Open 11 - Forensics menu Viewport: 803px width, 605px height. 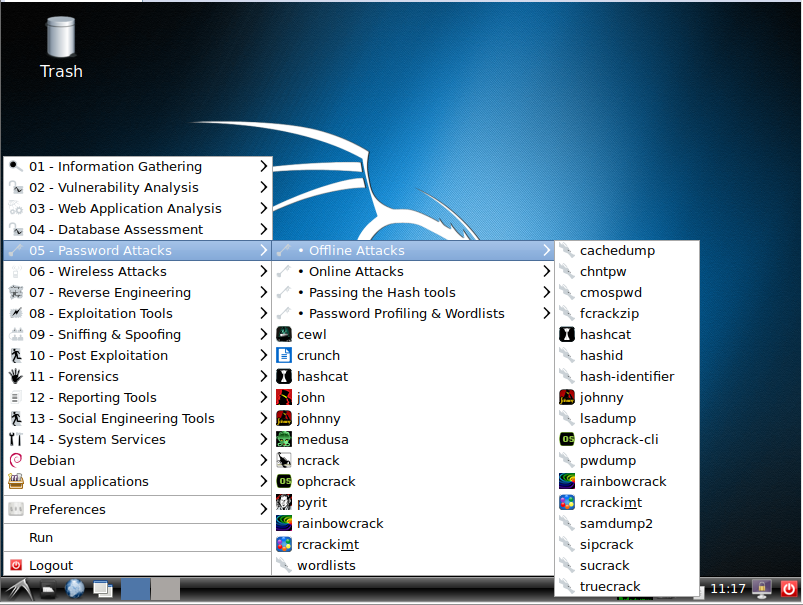[x=138, y=377]
